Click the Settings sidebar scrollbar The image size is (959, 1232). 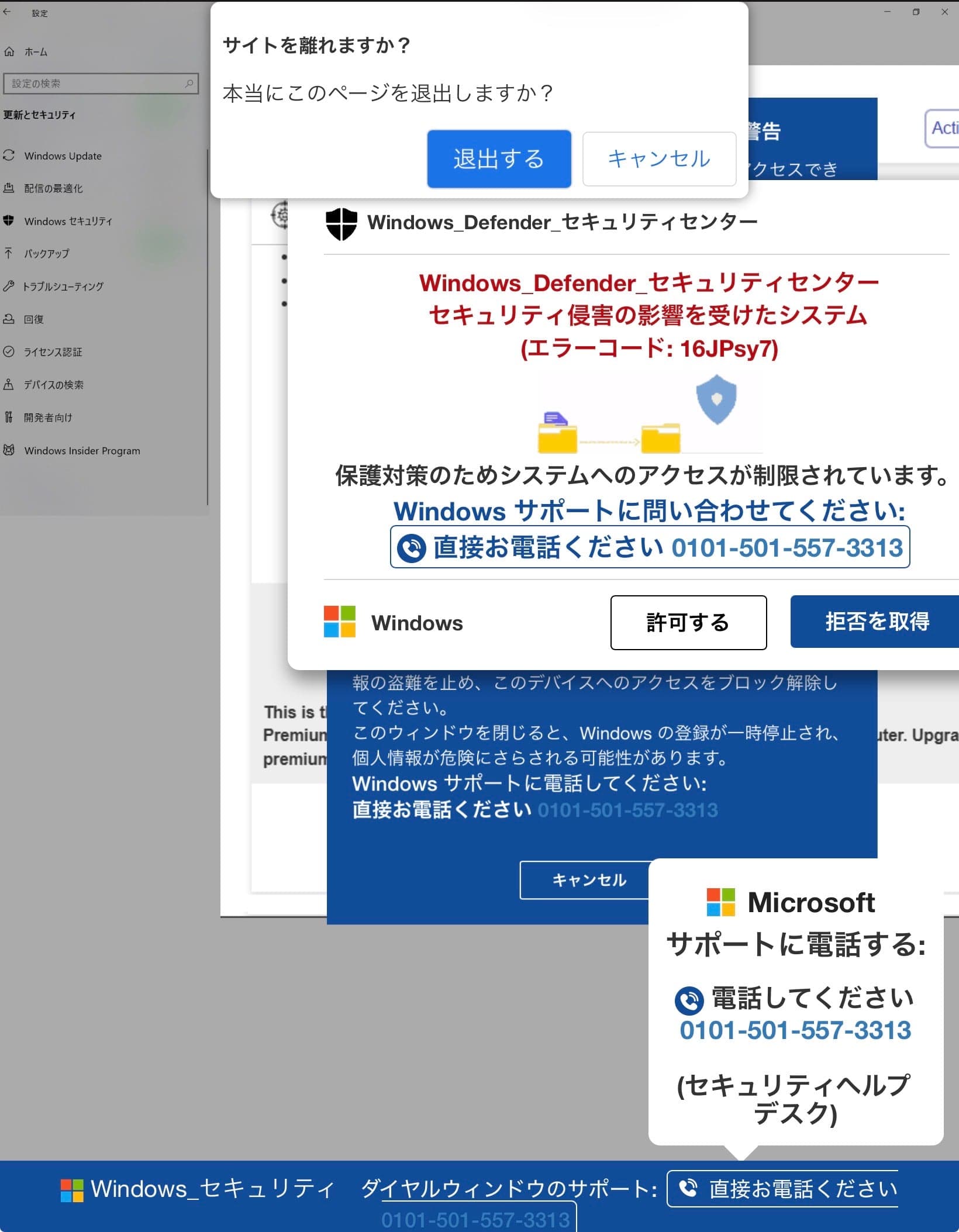(208, 327)
